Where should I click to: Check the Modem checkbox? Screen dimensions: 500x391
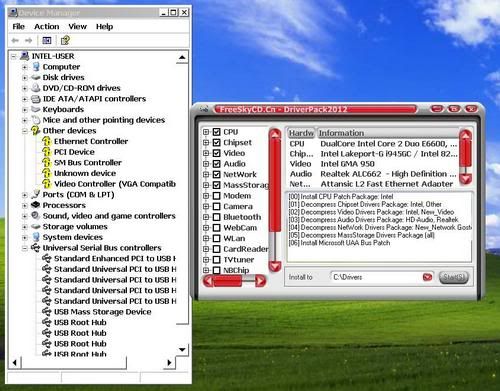click(216, 196)
